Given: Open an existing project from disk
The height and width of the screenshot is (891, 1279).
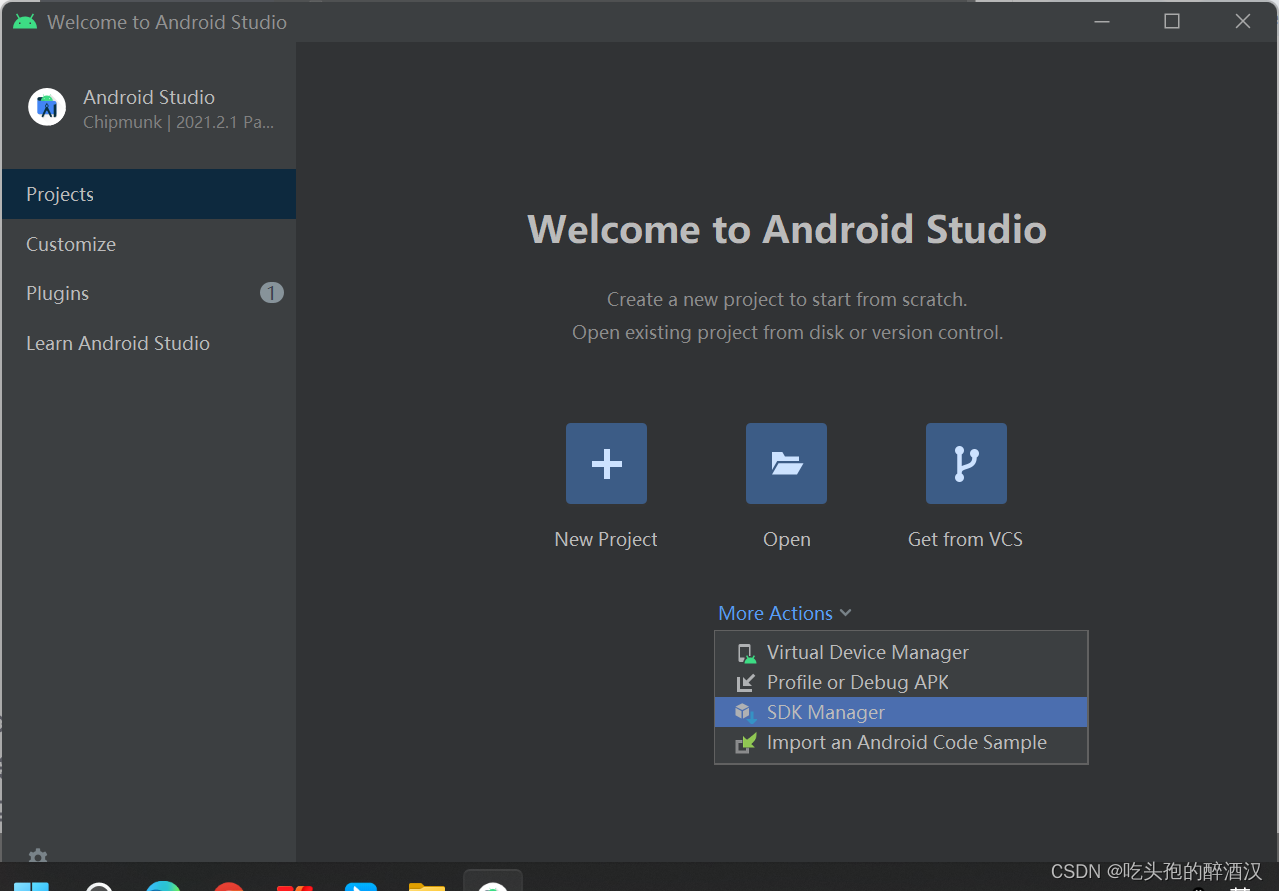Looking at the screenshot, I should coord(786,463).
